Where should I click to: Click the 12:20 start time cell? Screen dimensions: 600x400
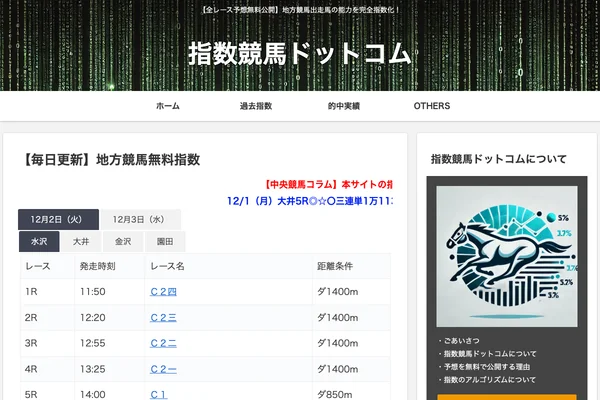109,318
